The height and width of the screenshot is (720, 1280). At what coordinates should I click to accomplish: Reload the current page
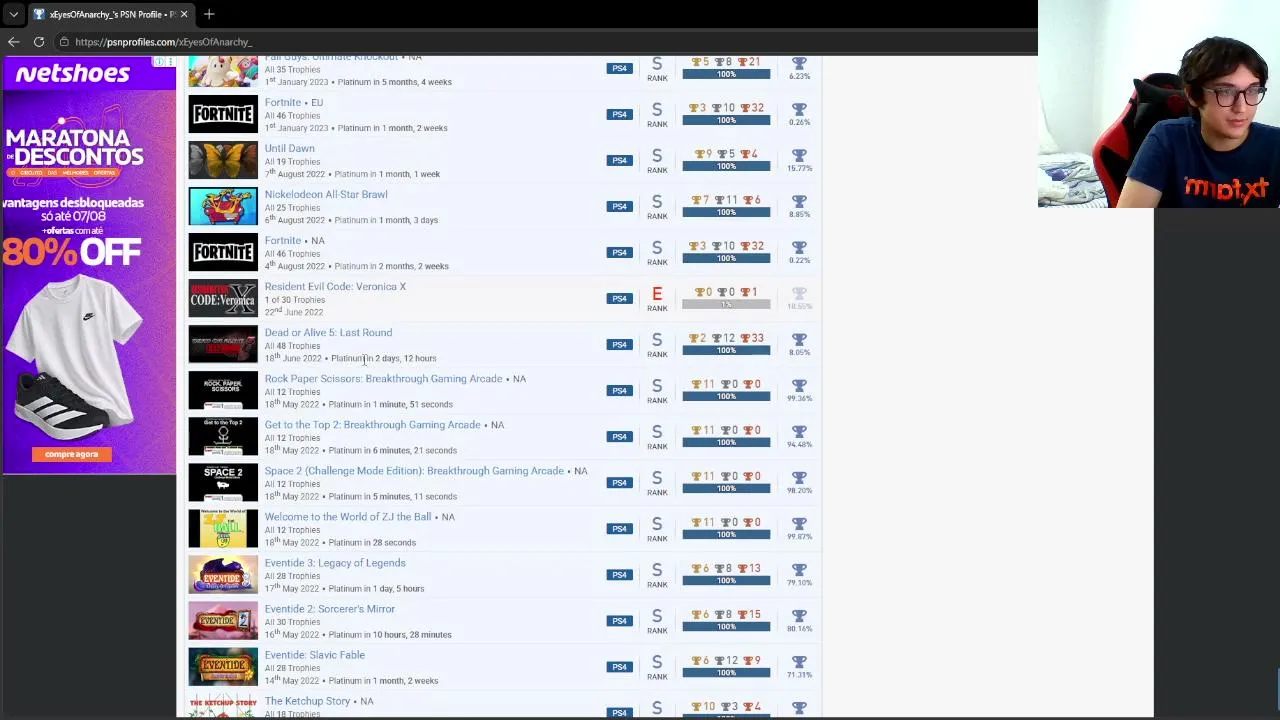39,42
